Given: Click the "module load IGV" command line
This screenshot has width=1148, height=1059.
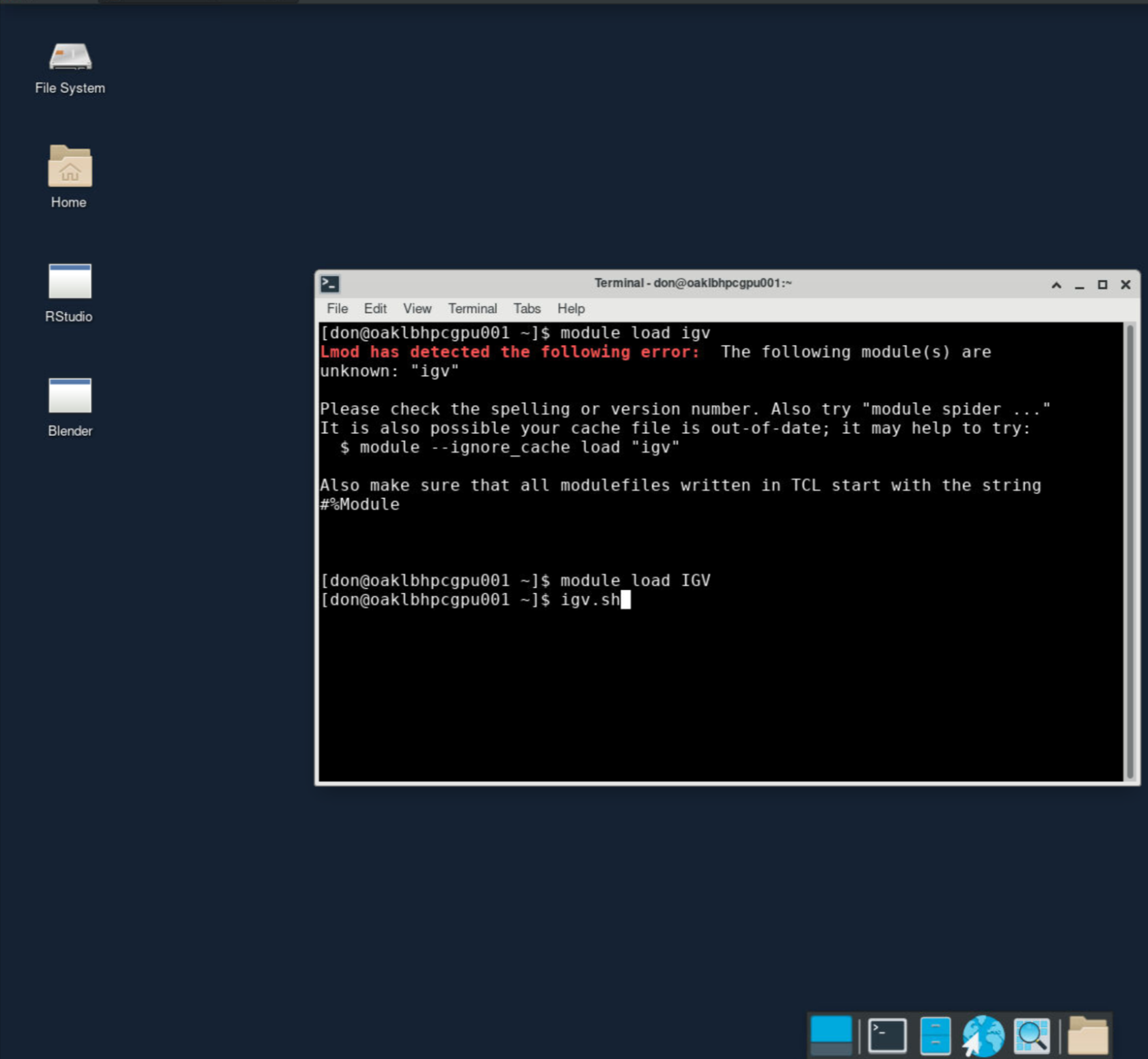Looking at the screenshot, I should 515,581.
